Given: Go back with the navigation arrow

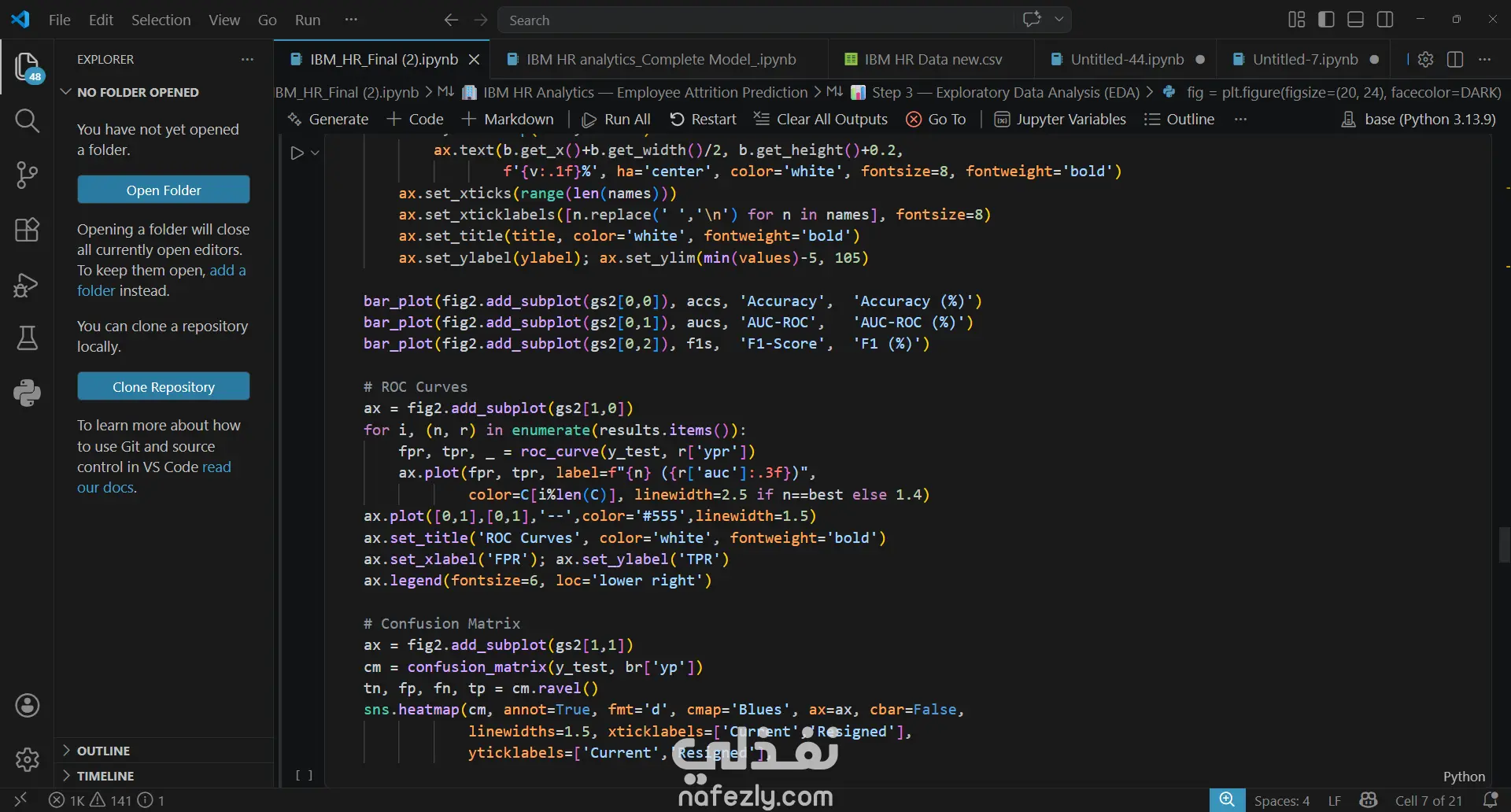Looking at the screenshot, I should [451, 20].
